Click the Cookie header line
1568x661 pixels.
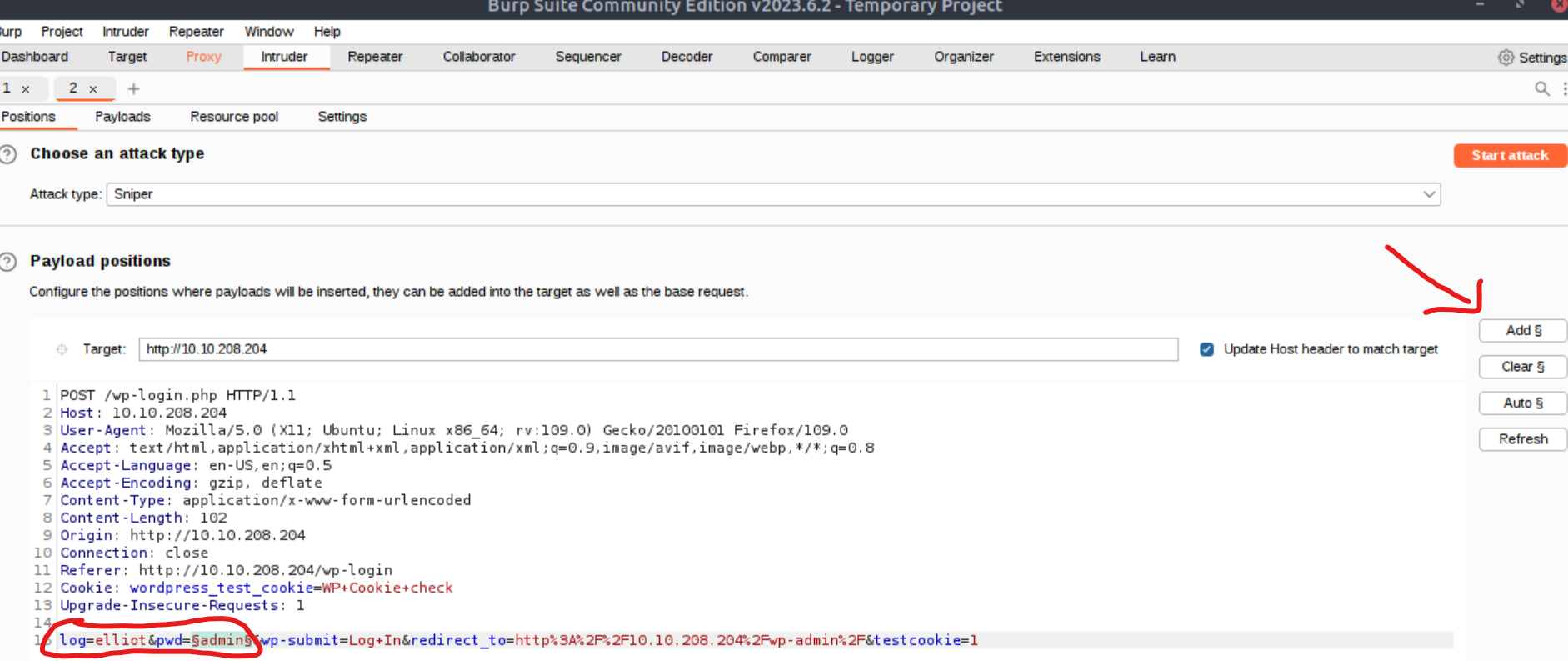pyautogui.click(x=257, y=588)
